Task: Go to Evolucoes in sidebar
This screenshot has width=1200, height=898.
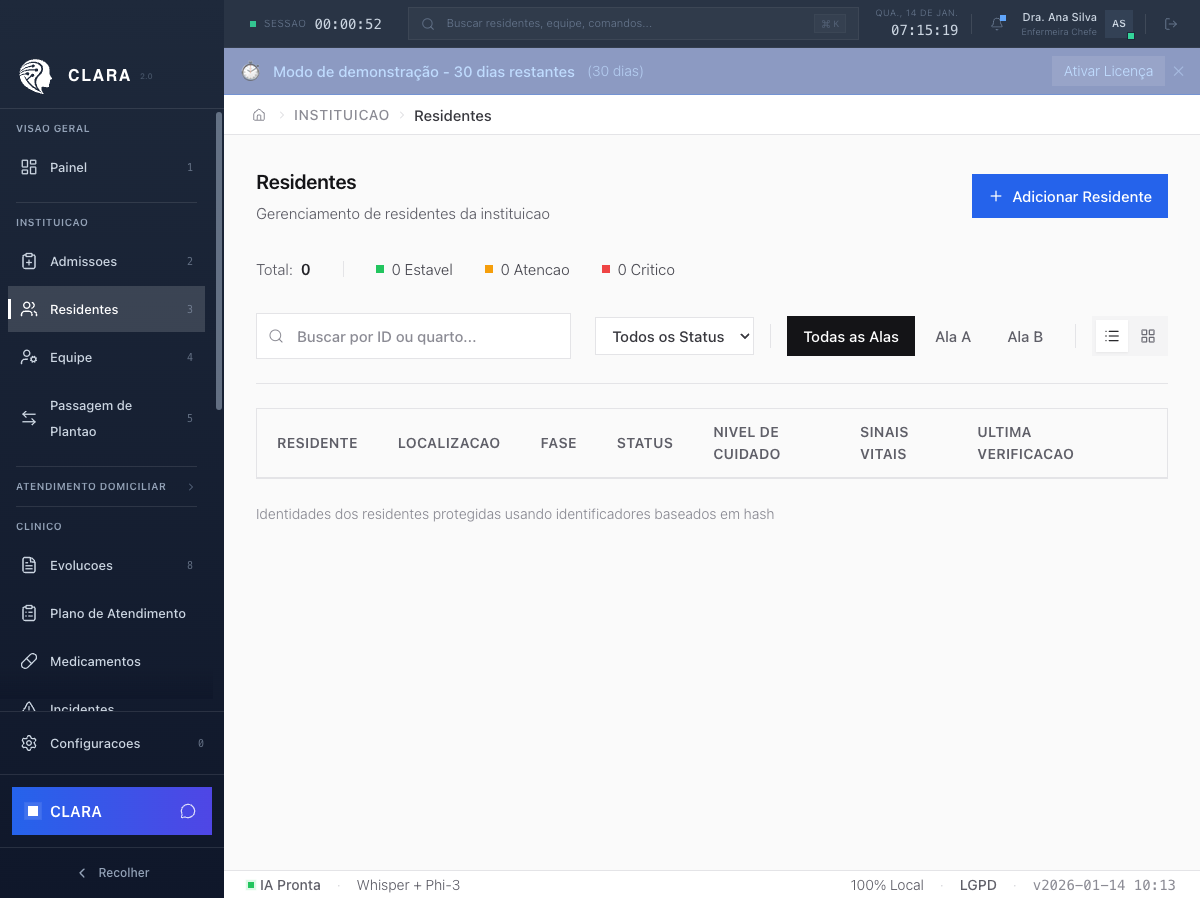Action: [81, 565]
